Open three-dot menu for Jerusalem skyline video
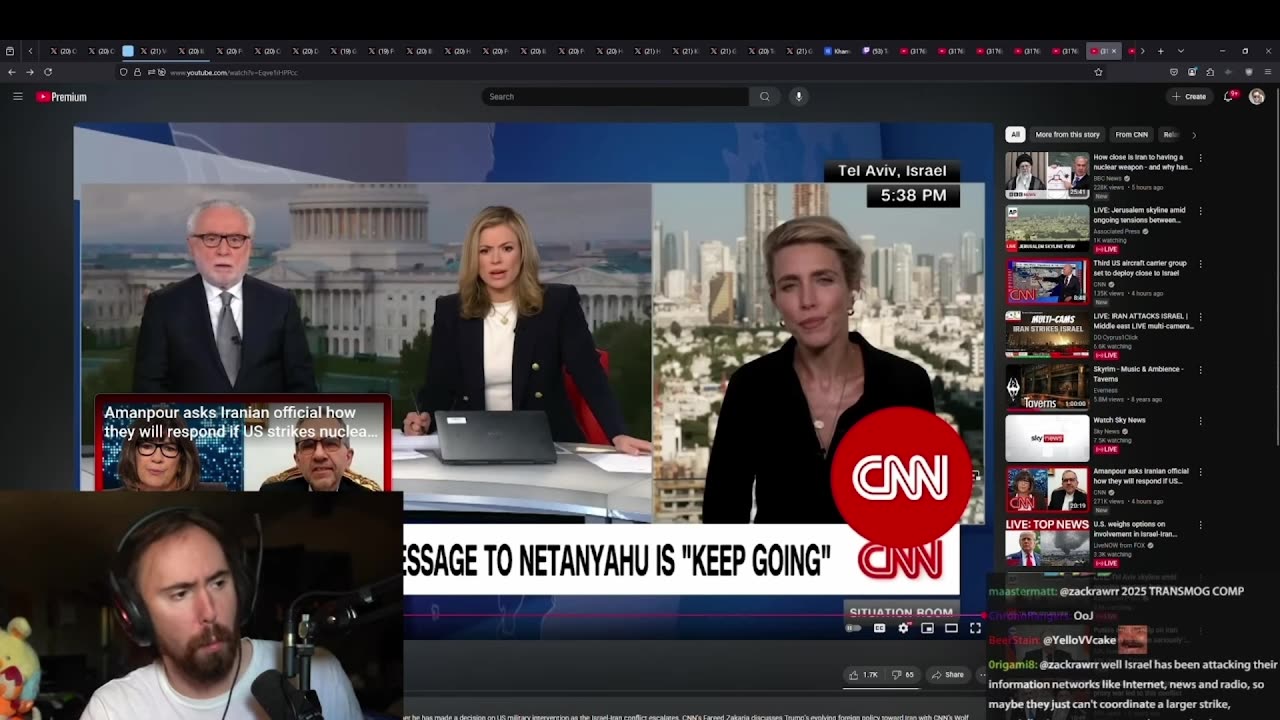Image resolution: width=1280 pixels, height=720 pixels. point(1200,211)
